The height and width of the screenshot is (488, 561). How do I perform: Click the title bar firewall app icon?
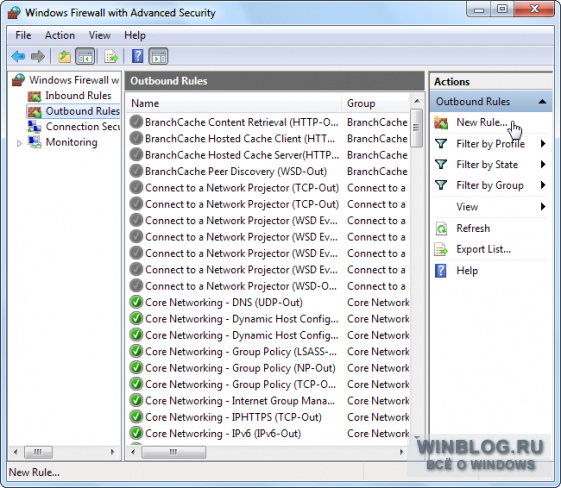pos(14,13)
